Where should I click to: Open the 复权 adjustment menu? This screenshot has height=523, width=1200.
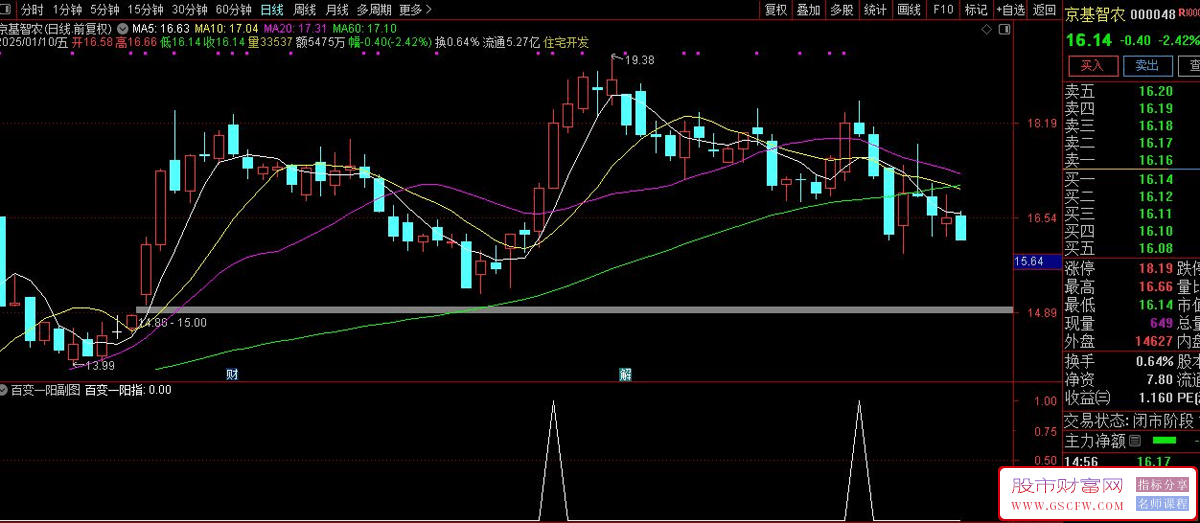click(776, 10)
